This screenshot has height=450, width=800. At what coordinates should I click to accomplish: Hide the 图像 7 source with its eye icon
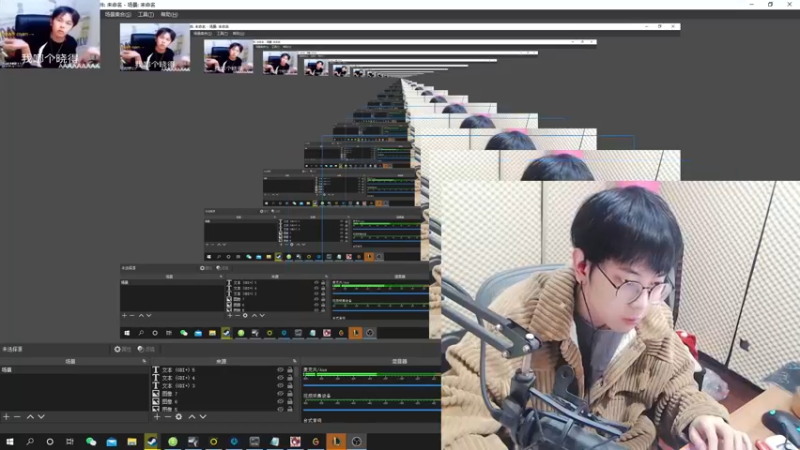(x=280, y=394)
